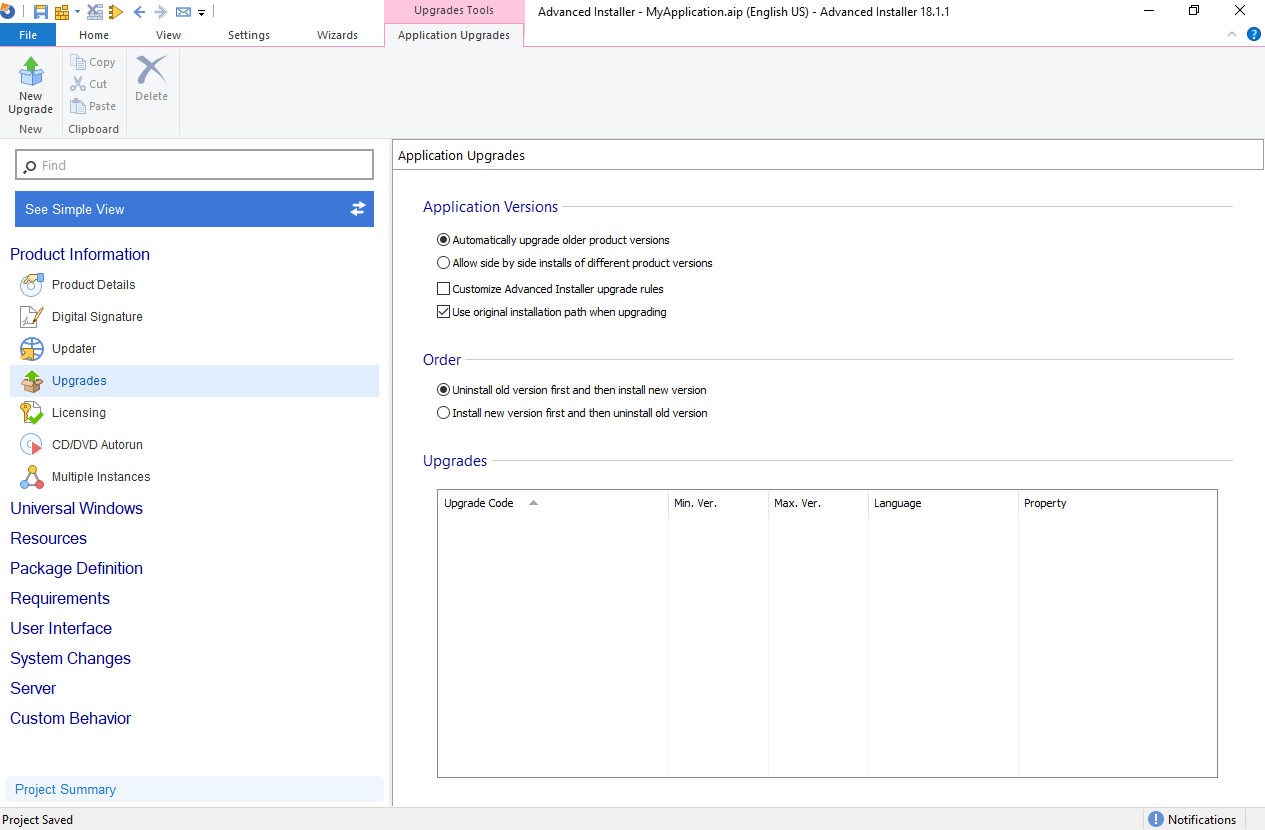Save the project with the floppy disk icon
The width and height of the screenshot is (1265, 830).
(41, 12)
